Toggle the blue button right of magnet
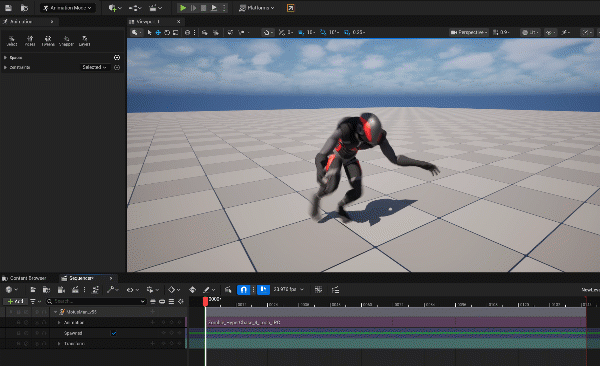The height and width of the screenshot is (366, 600). (263, 289)
